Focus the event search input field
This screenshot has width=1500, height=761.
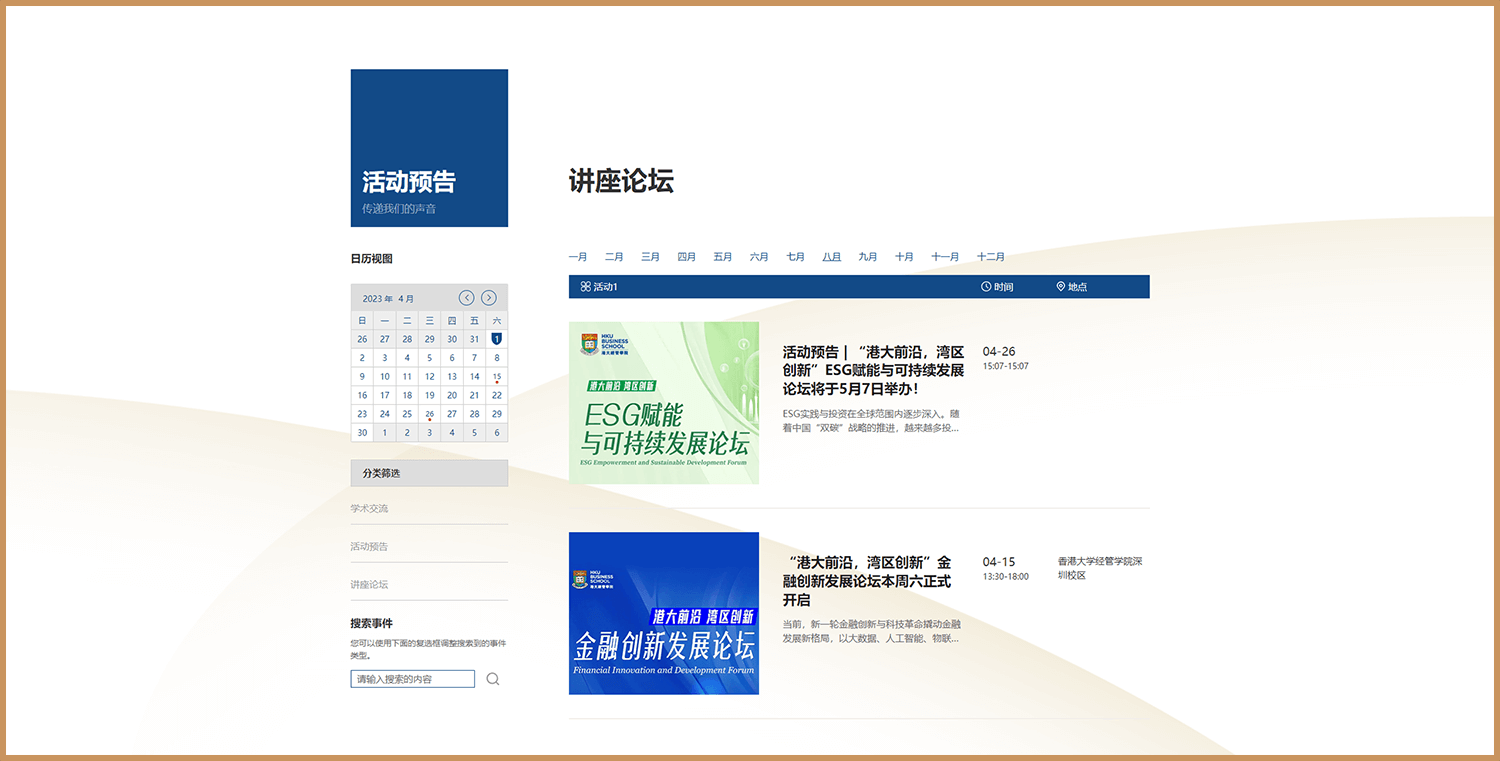click(x=412, y=679)
